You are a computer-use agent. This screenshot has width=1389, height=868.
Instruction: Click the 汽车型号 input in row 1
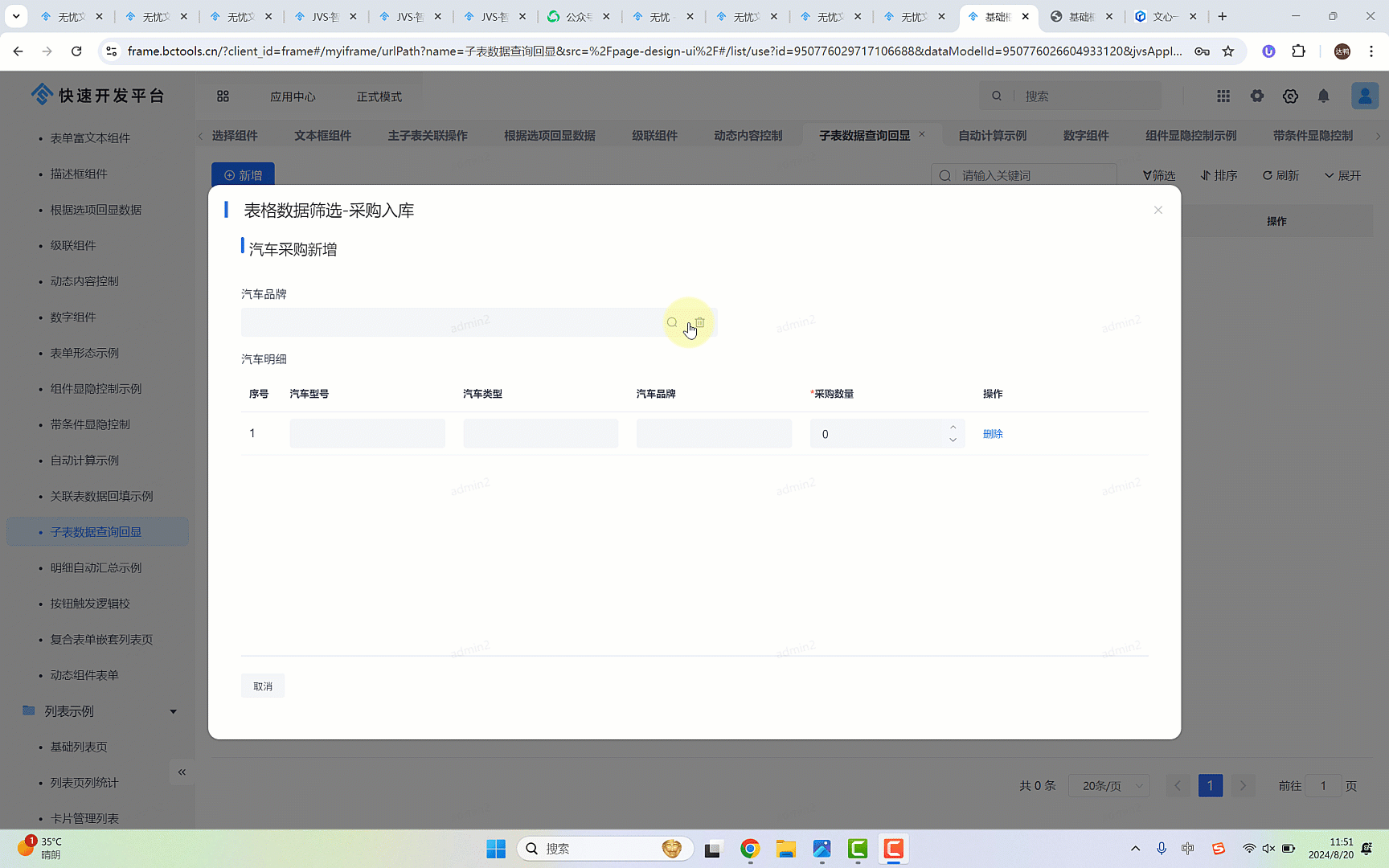[x=367, y=434]
